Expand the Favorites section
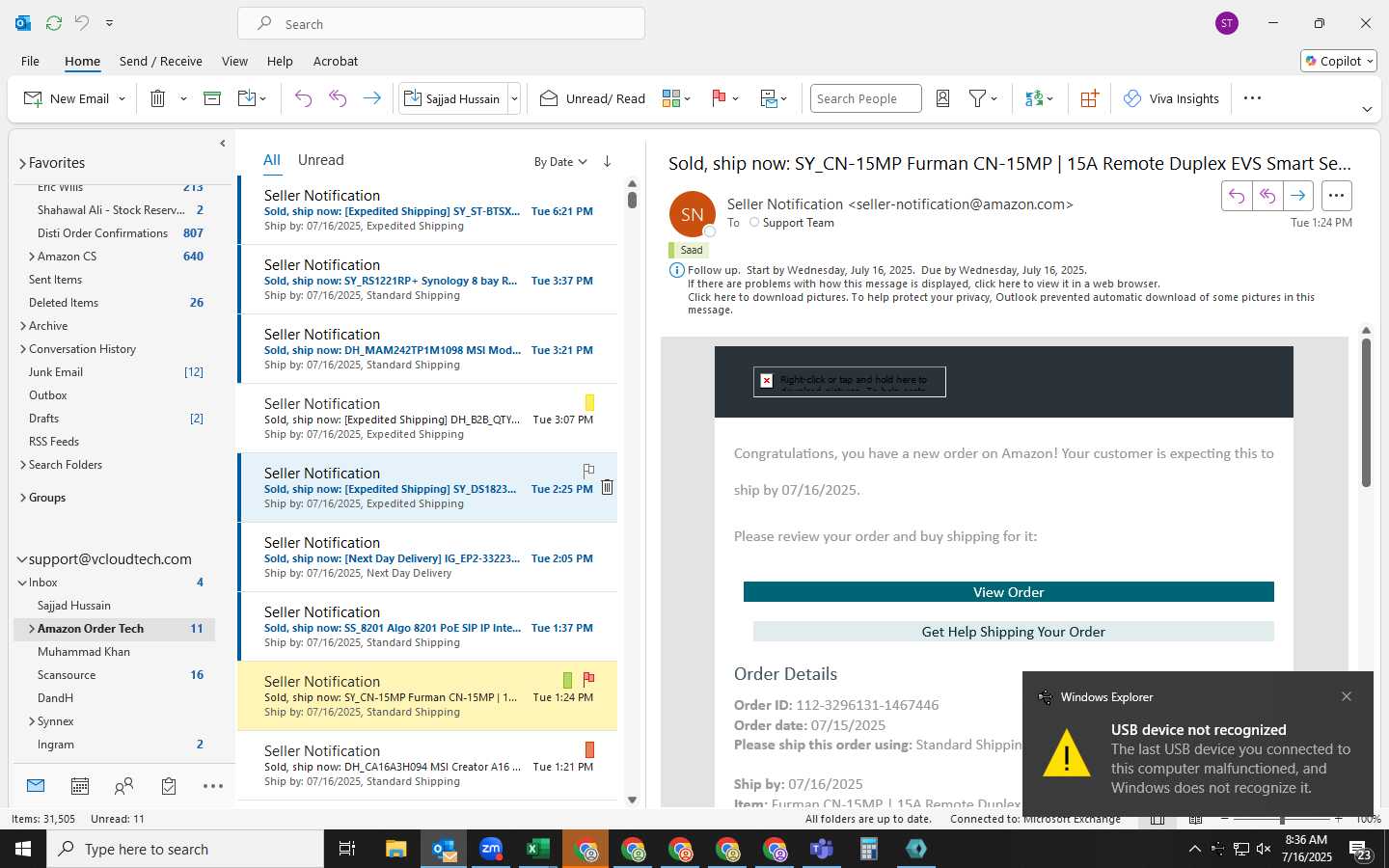This screenshot has height=868, width=1389. tap(22, 163)
